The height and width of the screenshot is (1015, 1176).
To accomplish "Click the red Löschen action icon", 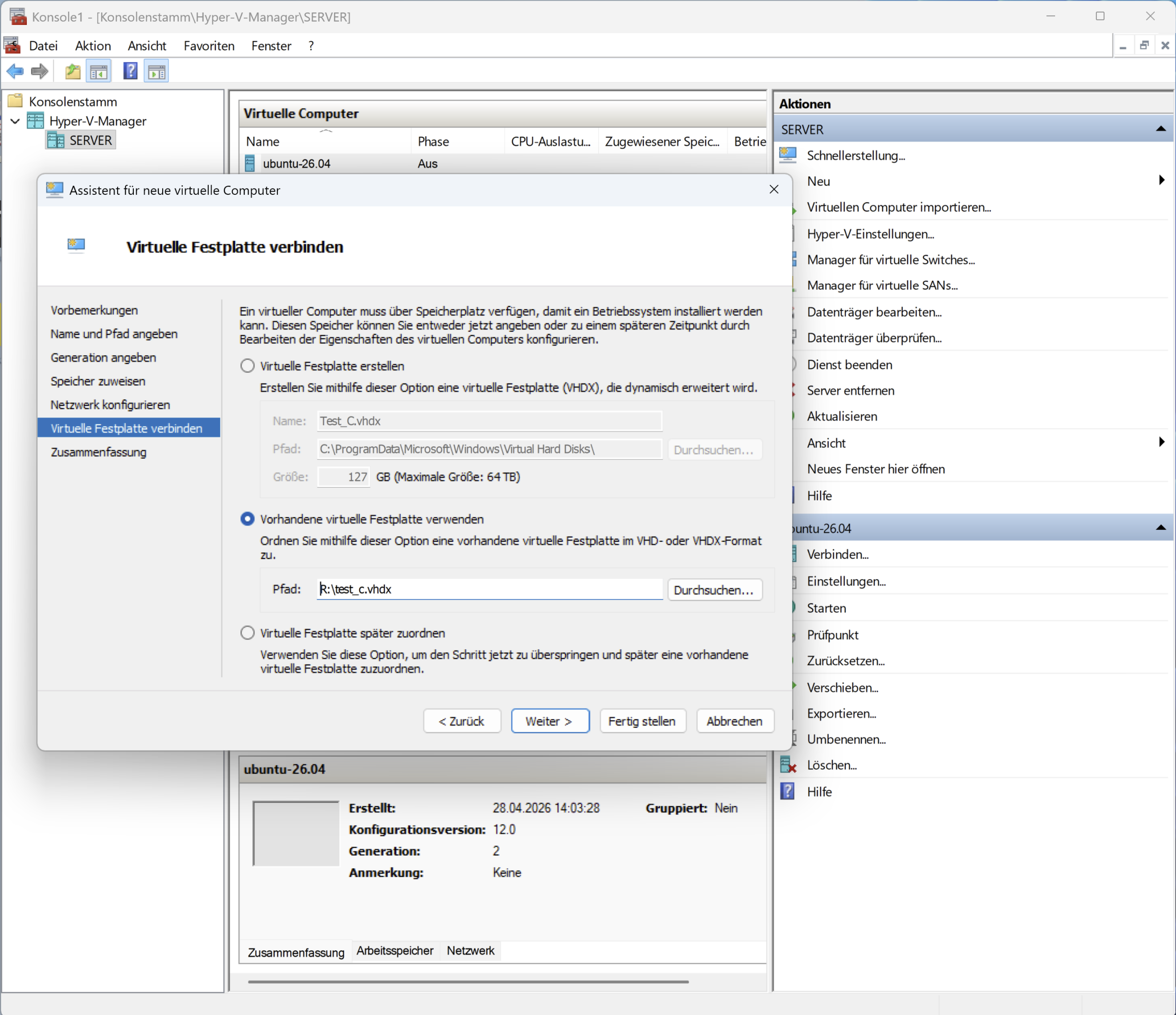I will pos(788,764).
